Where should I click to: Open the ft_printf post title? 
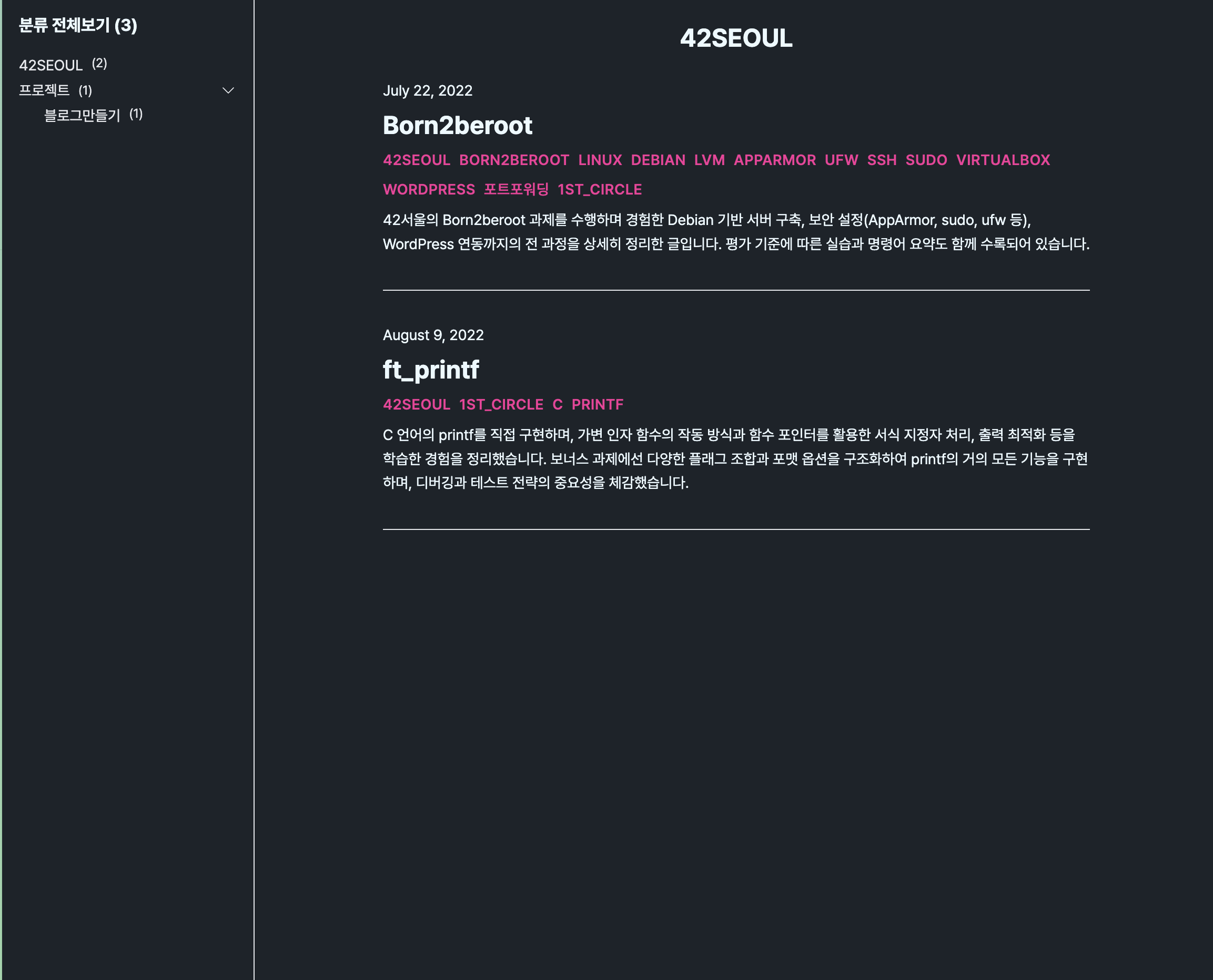tap(430, 370)
